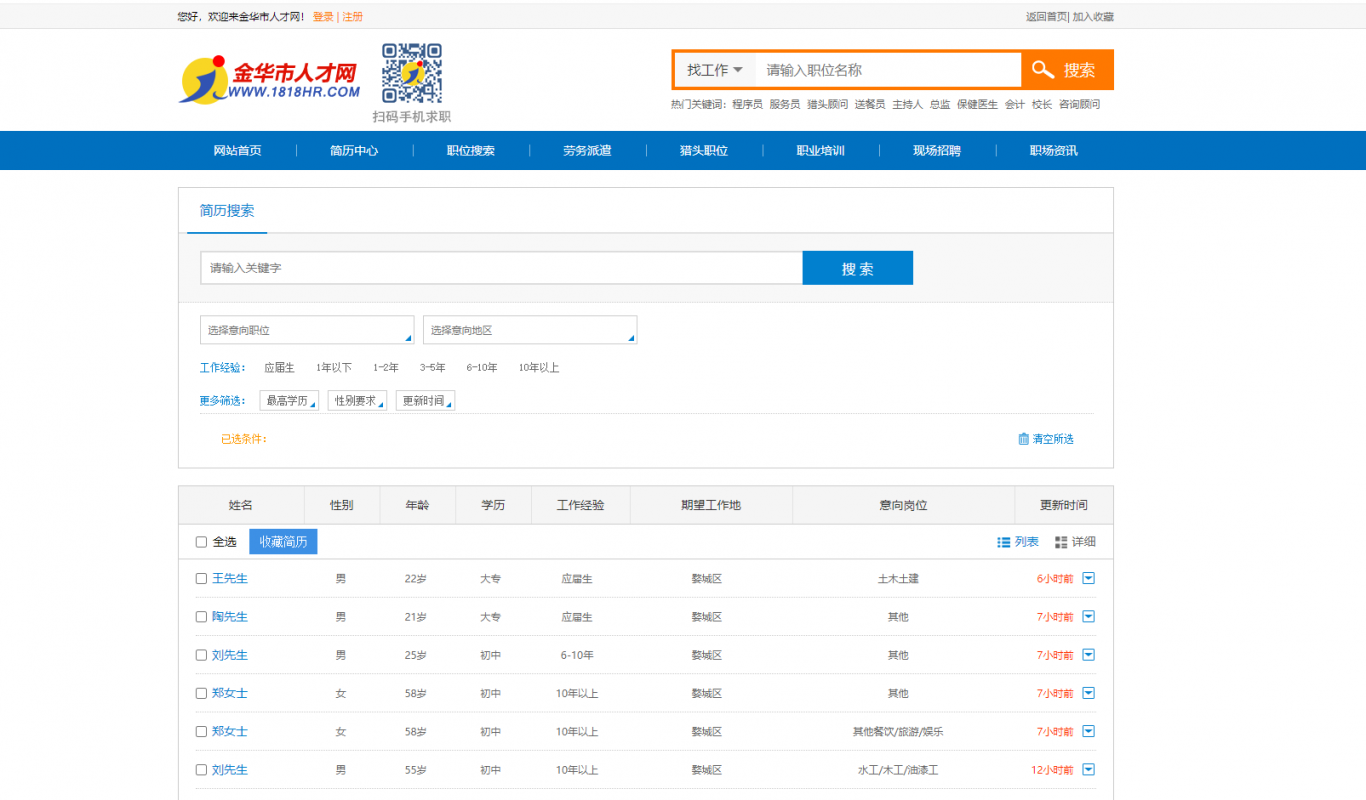Image resolution: width=1366 pixels, height=800 pixels.
Task: Open resume of 陶先生
Action: click(230, 617)
